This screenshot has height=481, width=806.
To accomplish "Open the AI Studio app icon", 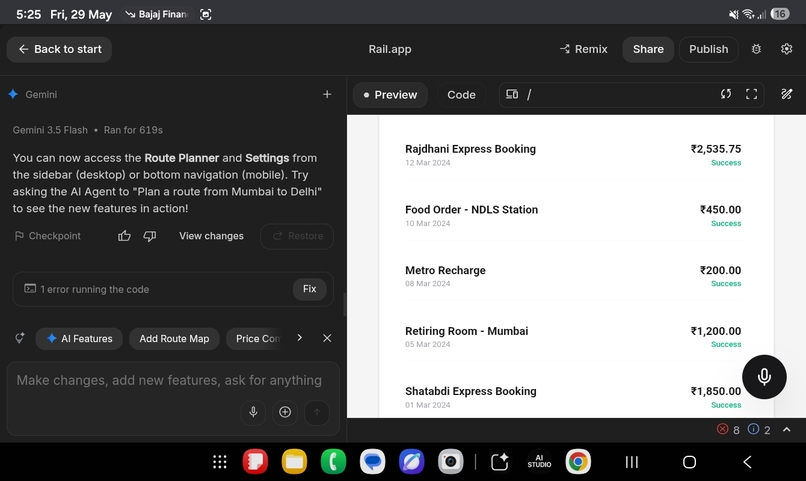I will pos(539,461).
